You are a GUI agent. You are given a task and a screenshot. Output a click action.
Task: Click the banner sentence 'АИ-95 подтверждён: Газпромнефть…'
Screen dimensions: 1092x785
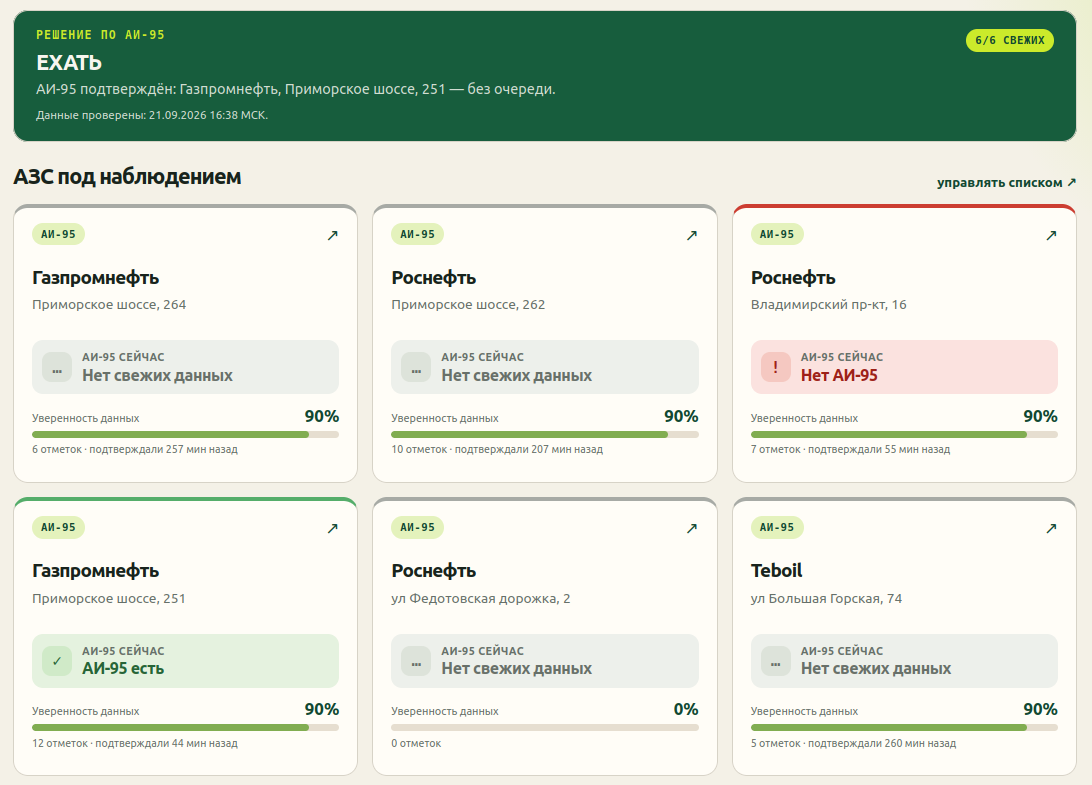click(296, 89)
